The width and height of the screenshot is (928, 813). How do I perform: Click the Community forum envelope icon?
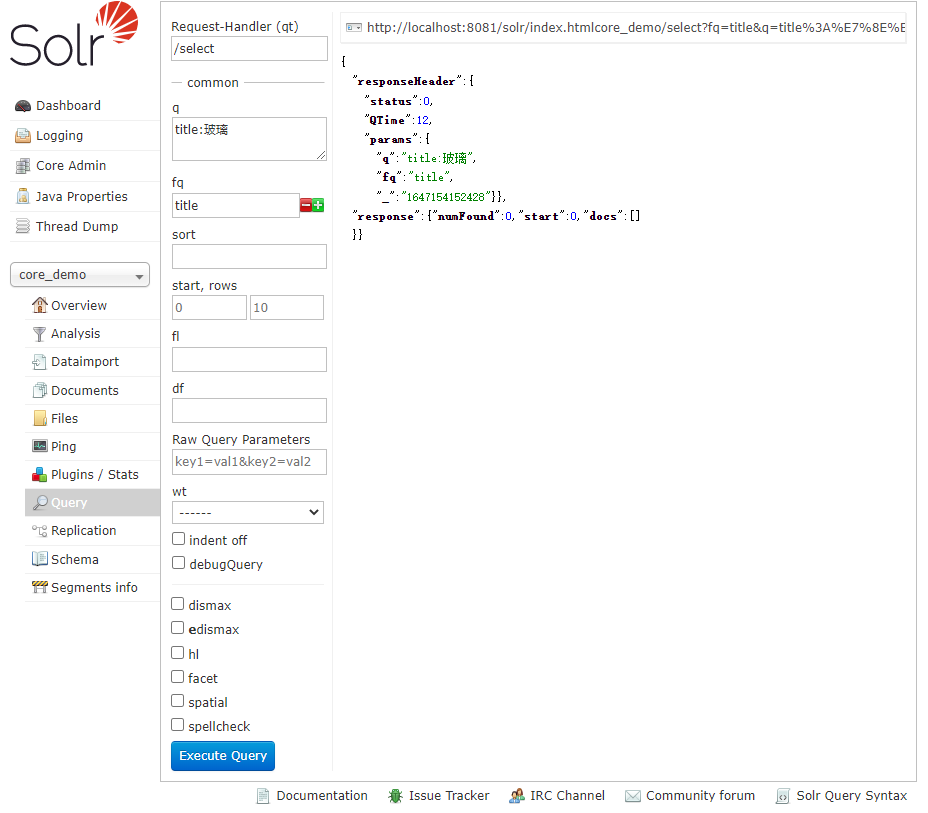[633, 796]
